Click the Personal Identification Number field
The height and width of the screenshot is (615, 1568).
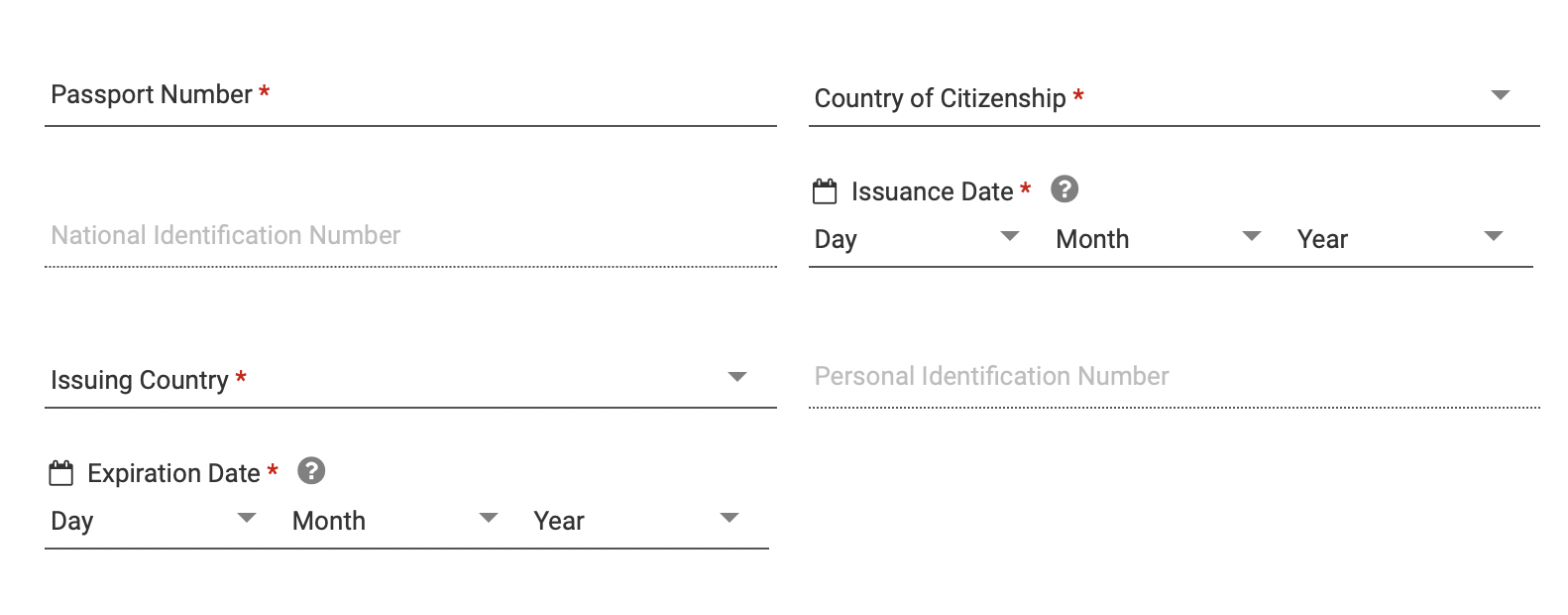(1175, 378)
